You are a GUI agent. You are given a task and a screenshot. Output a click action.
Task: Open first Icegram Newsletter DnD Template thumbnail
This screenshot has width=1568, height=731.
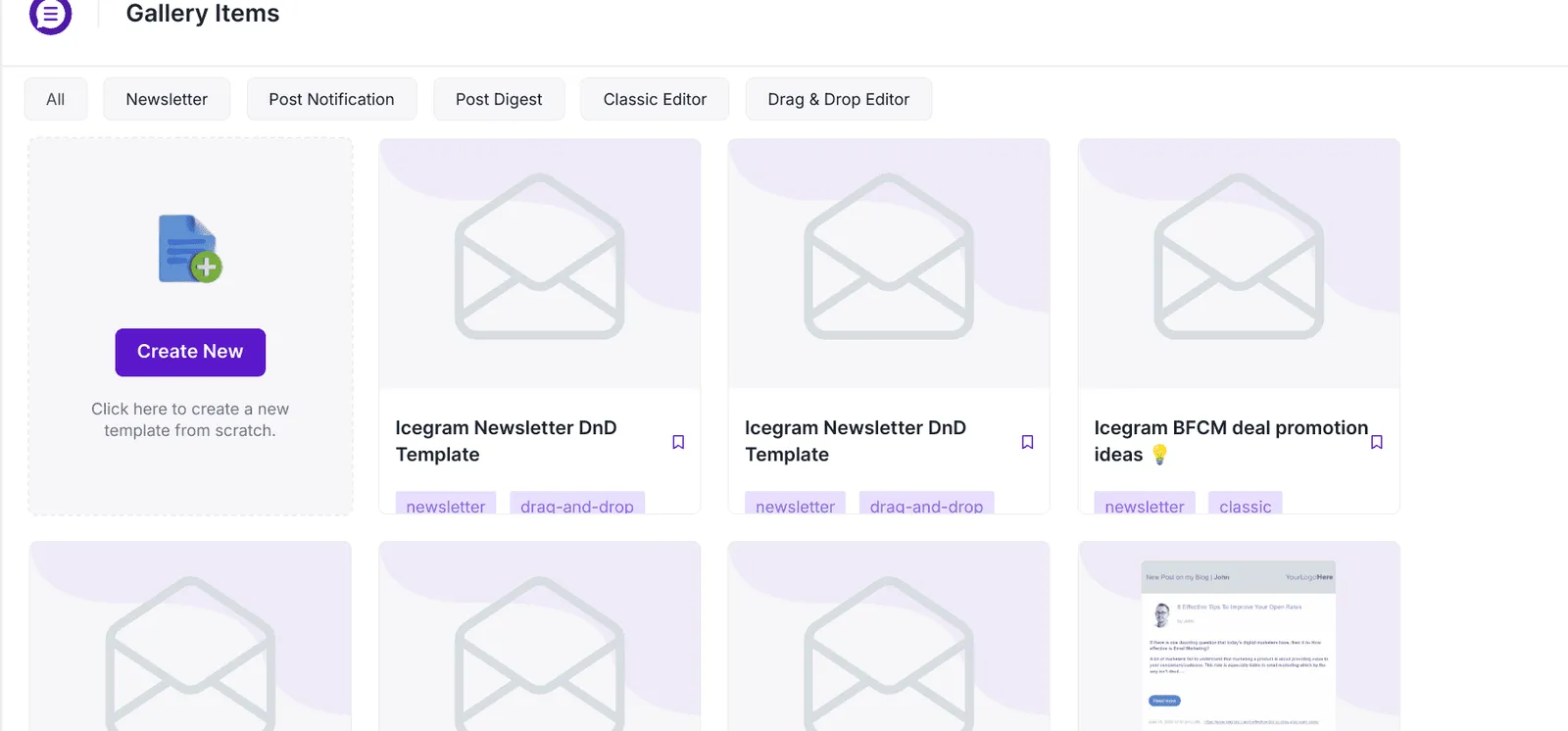(540, 264)
